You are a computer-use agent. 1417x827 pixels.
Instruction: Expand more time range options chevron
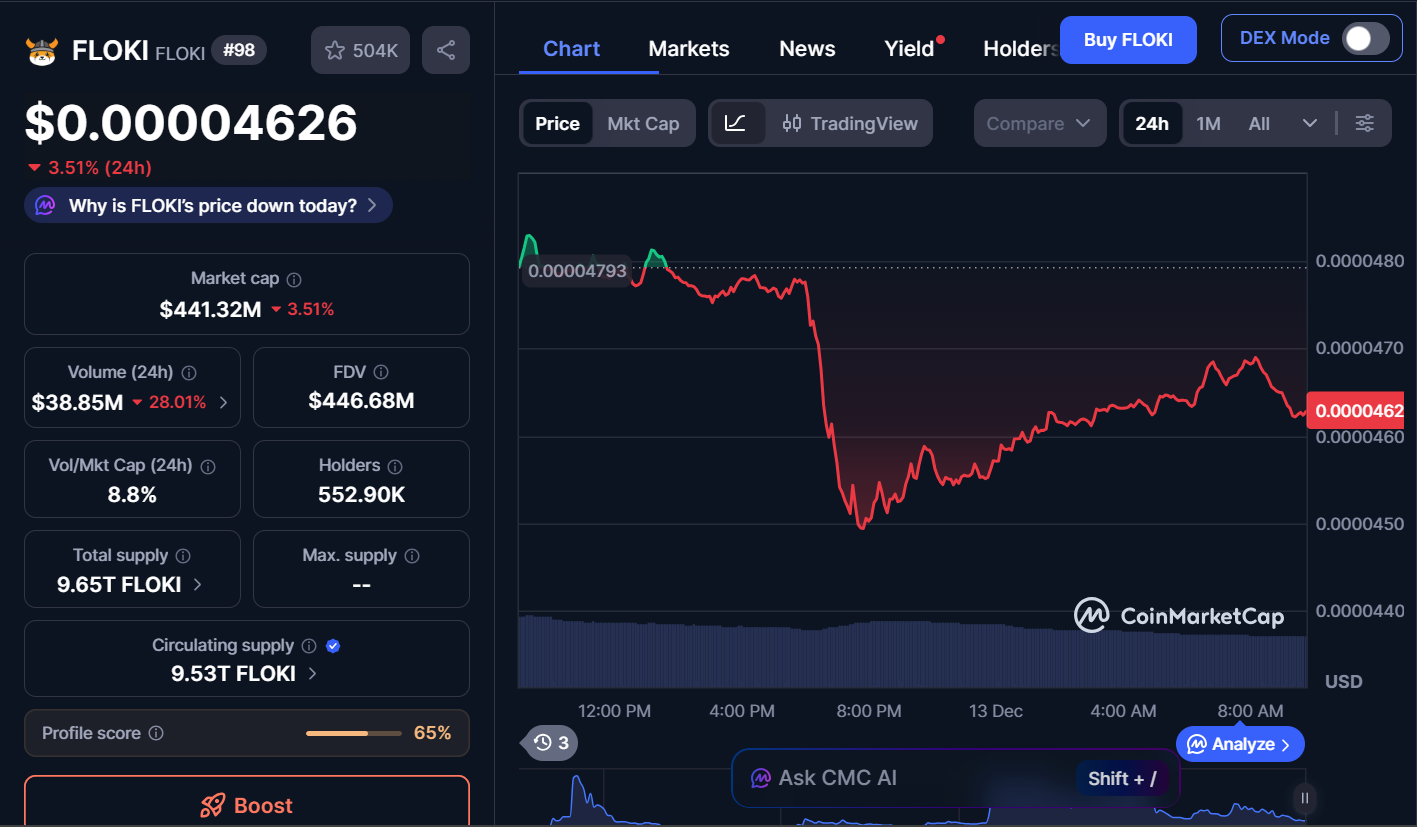click(x=1310, y=123)
